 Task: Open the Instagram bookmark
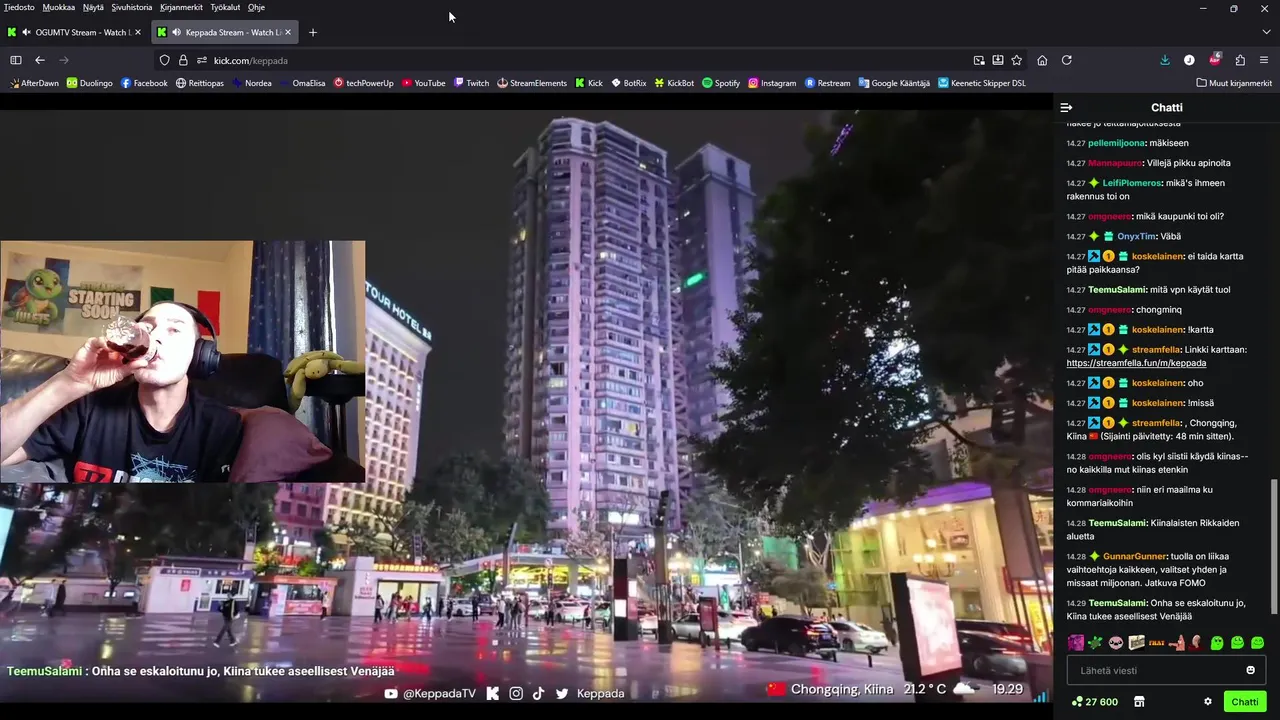pos(772,83)
